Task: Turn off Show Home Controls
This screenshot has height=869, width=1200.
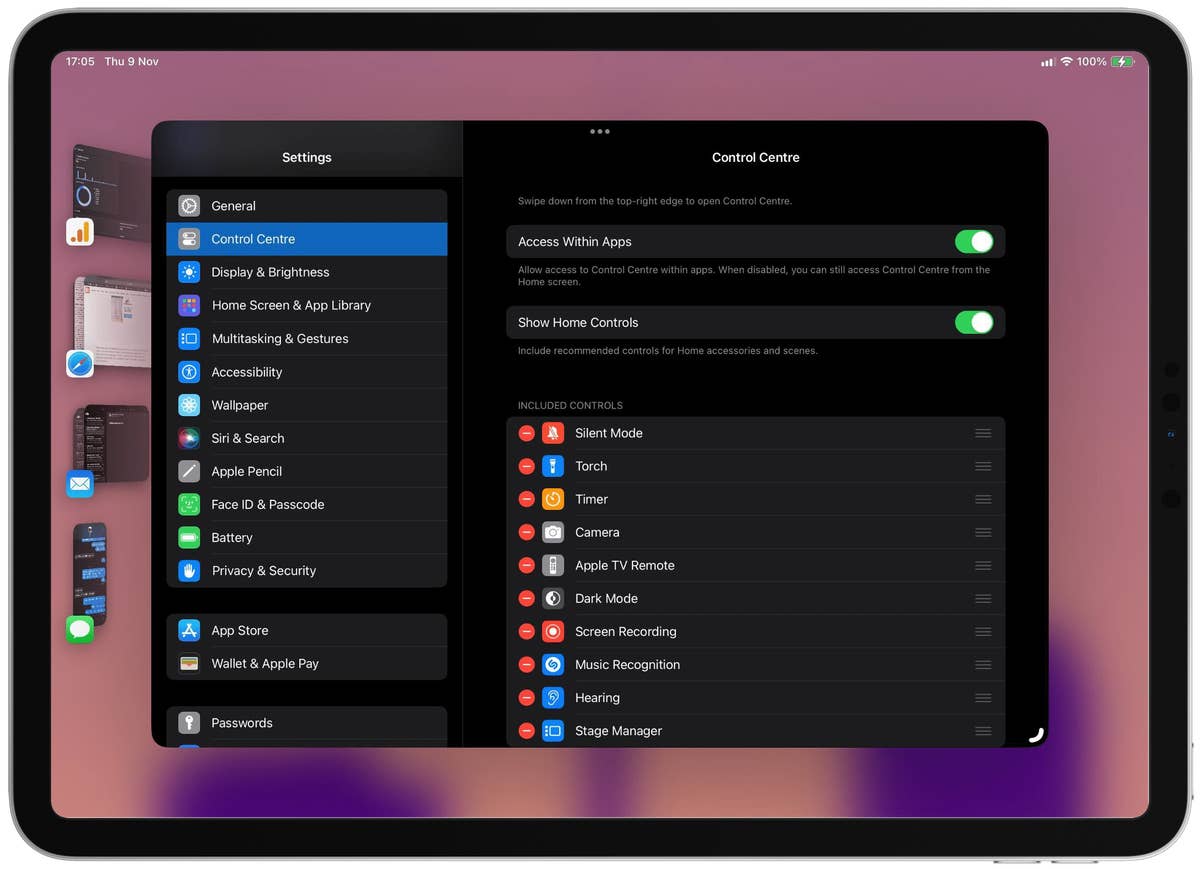Action: pyautogui.click(x=974, y=322)
